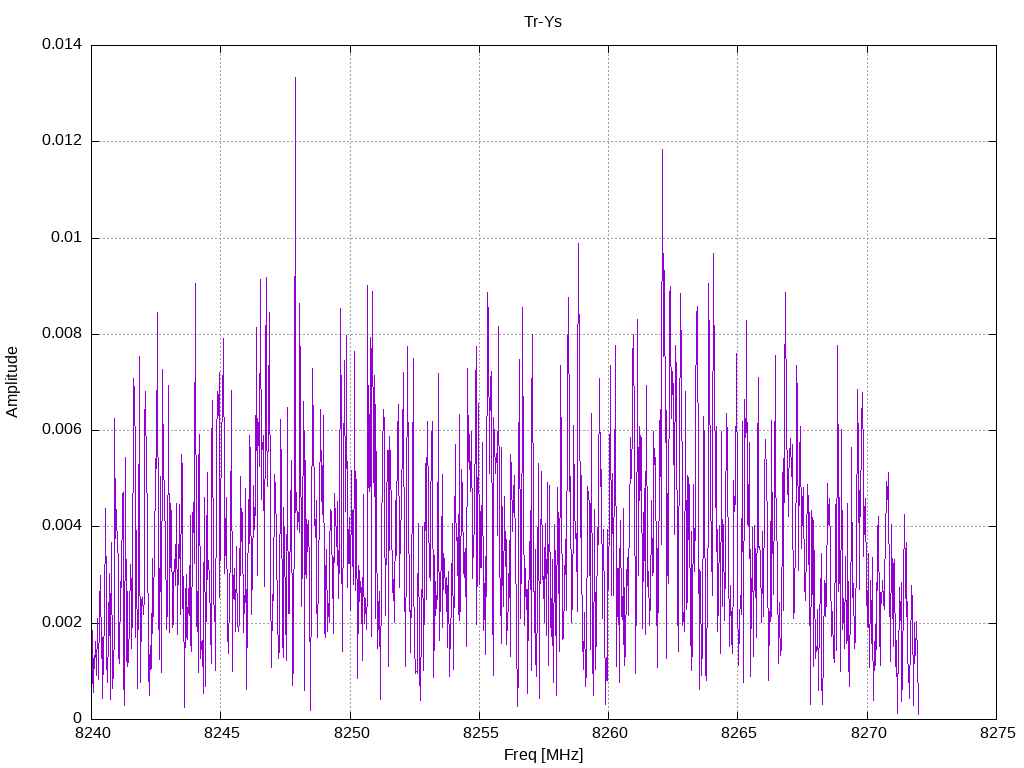Click the y-axis tick label 0.008
Viewport: 1024px width, 768px height.
point(62,334)
